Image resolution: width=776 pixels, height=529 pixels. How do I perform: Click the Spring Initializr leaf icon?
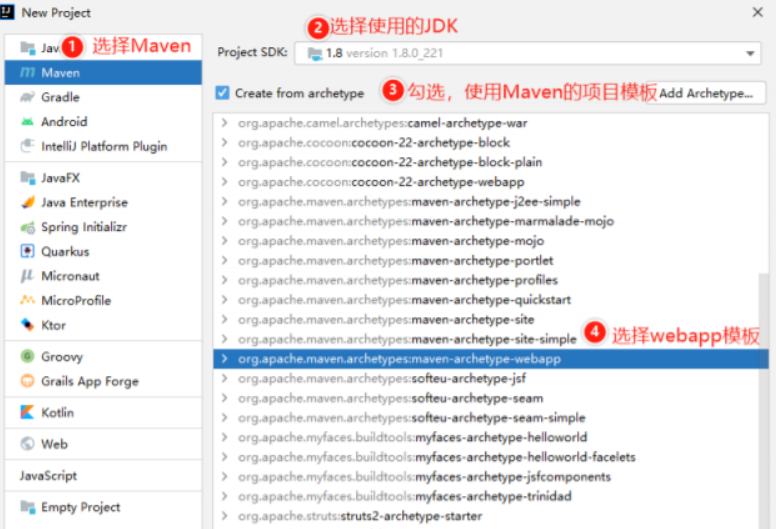click(x=28, y=227)
